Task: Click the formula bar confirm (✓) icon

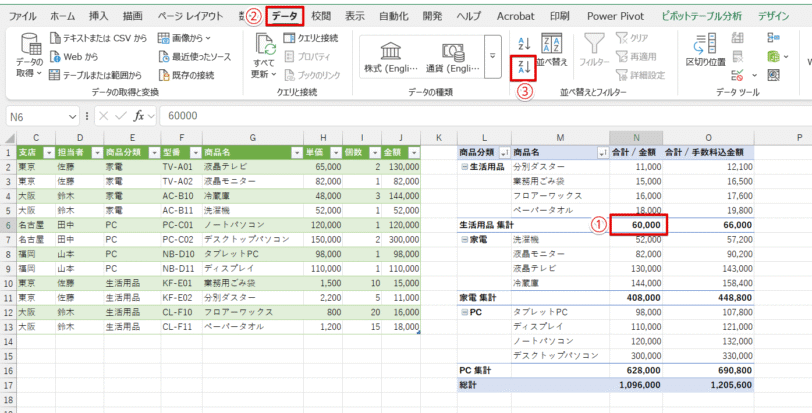Action: click(120, 116)
